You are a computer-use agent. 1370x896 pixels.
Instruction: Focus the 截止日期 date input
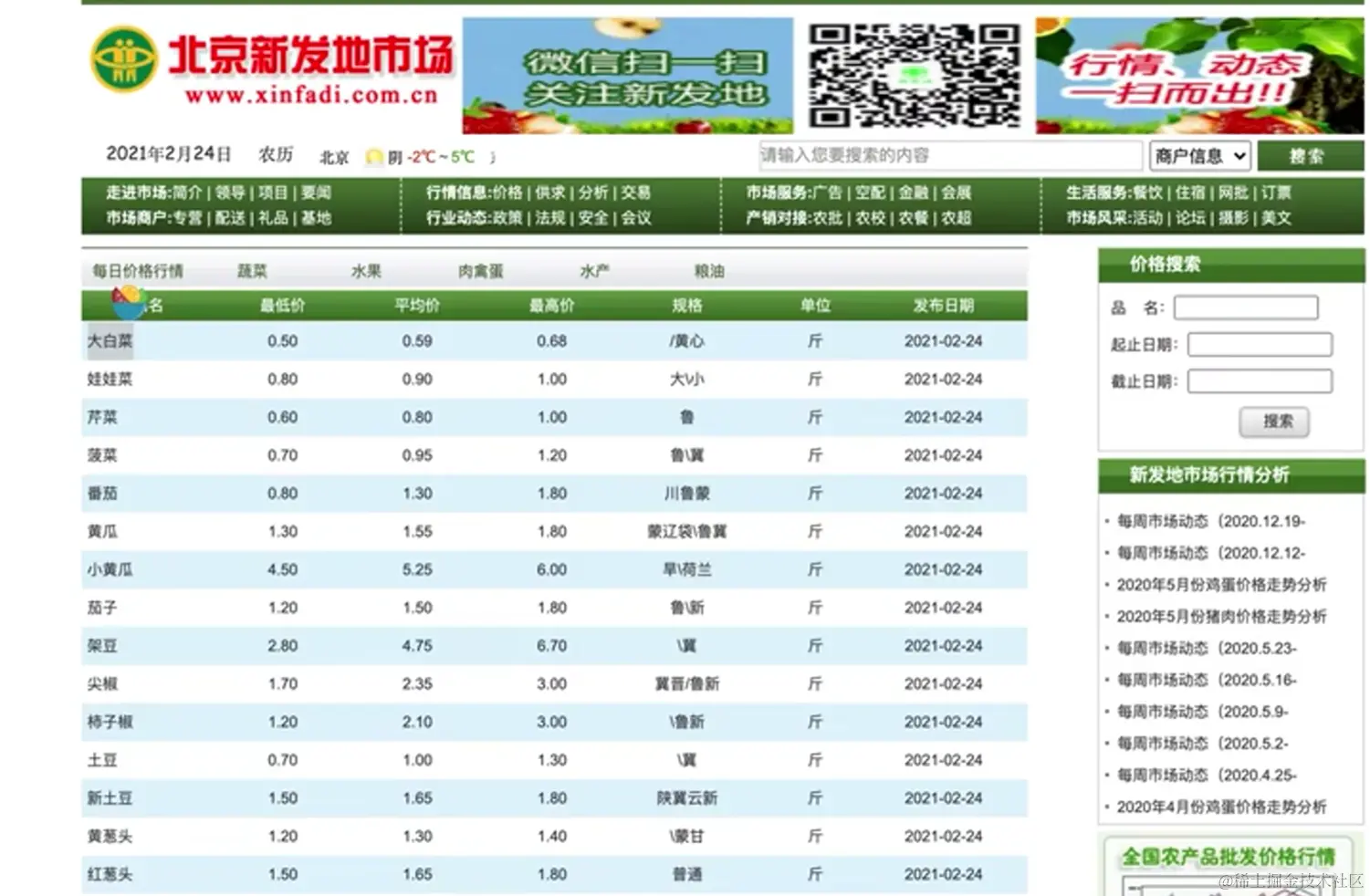coord(1260,381)
